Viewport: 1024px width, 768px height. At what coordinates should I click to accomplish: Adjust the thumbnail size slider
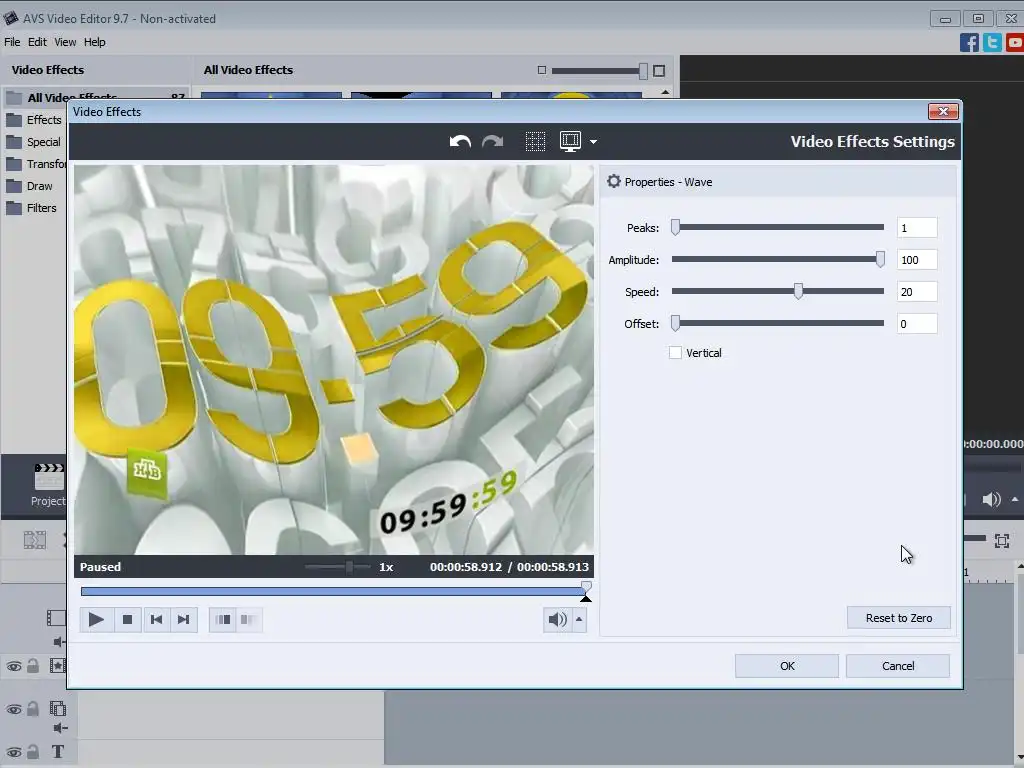point(643,71)
